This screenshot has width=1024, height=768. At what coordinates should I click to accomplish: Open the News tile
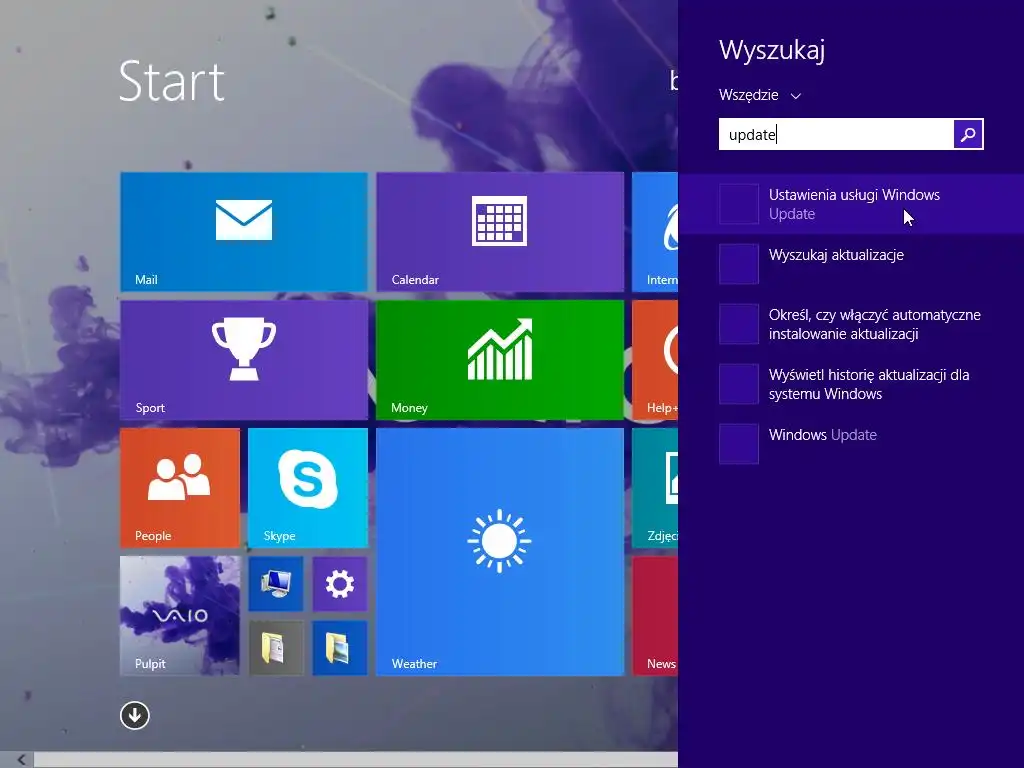(655, 616)
